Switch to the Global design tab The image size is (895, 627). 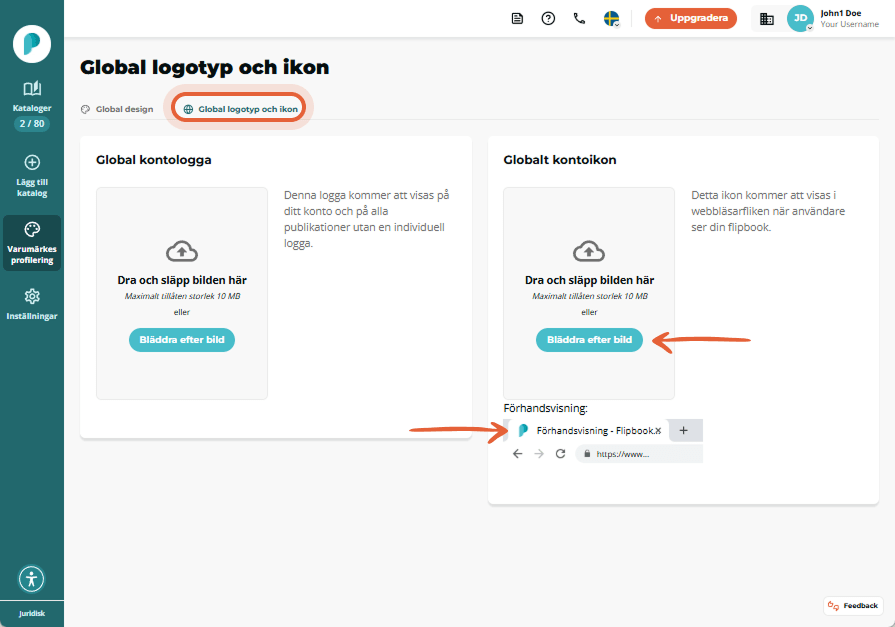[x=118, y=109]
